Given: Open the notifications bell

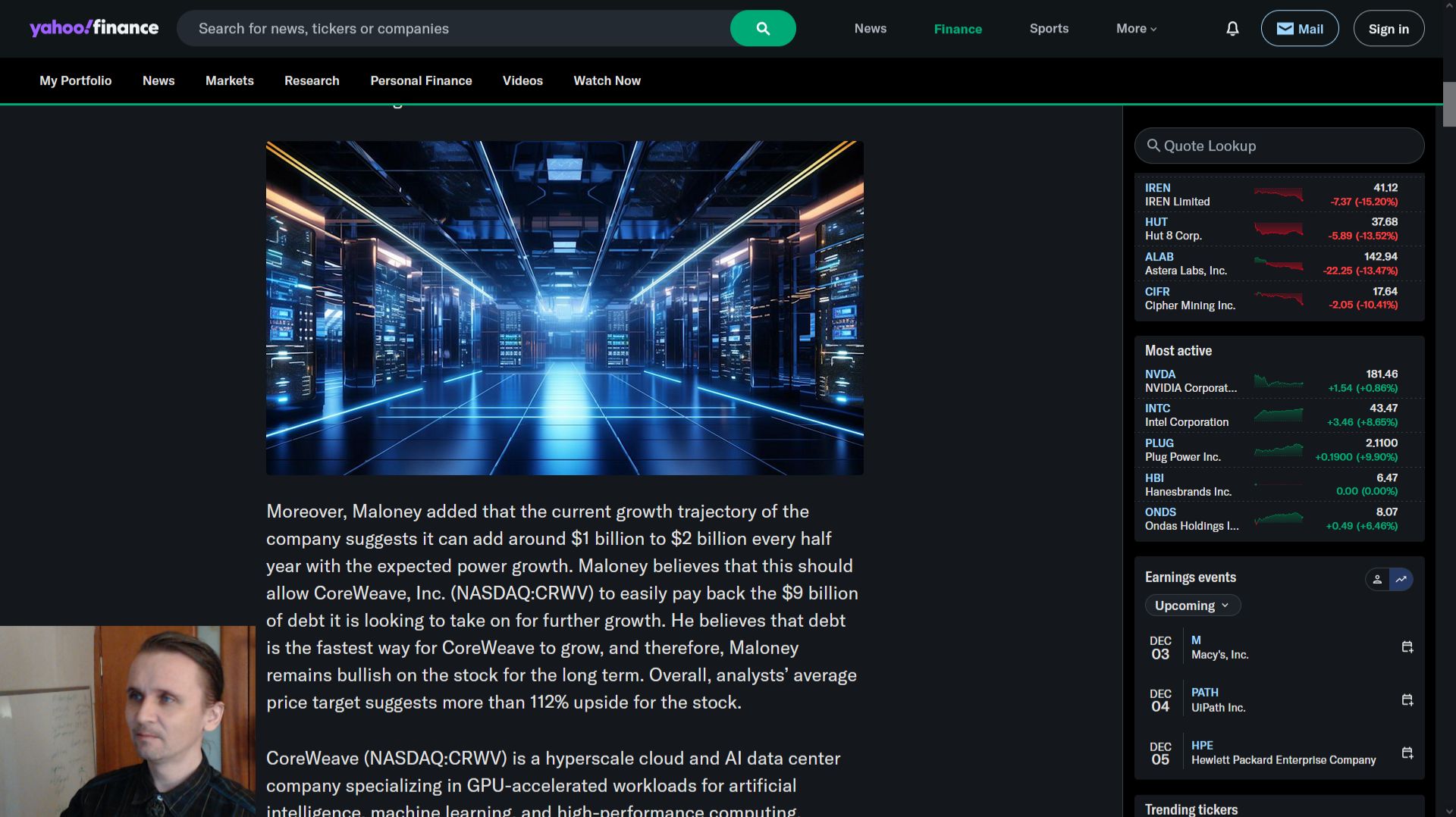Looking at the screenshot, I should click(1232, 29).
